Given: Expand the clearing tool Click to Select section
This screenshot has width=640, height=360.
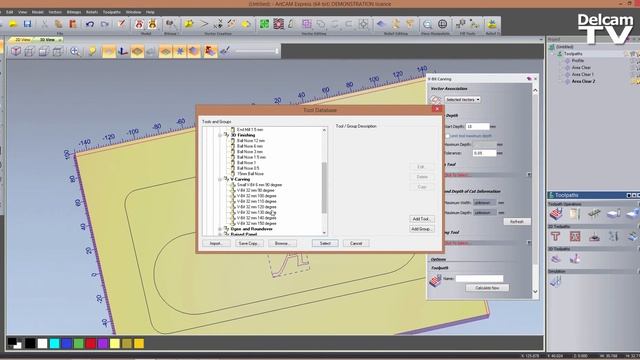Looking at the screenshot, I should (x=529, y=242).
